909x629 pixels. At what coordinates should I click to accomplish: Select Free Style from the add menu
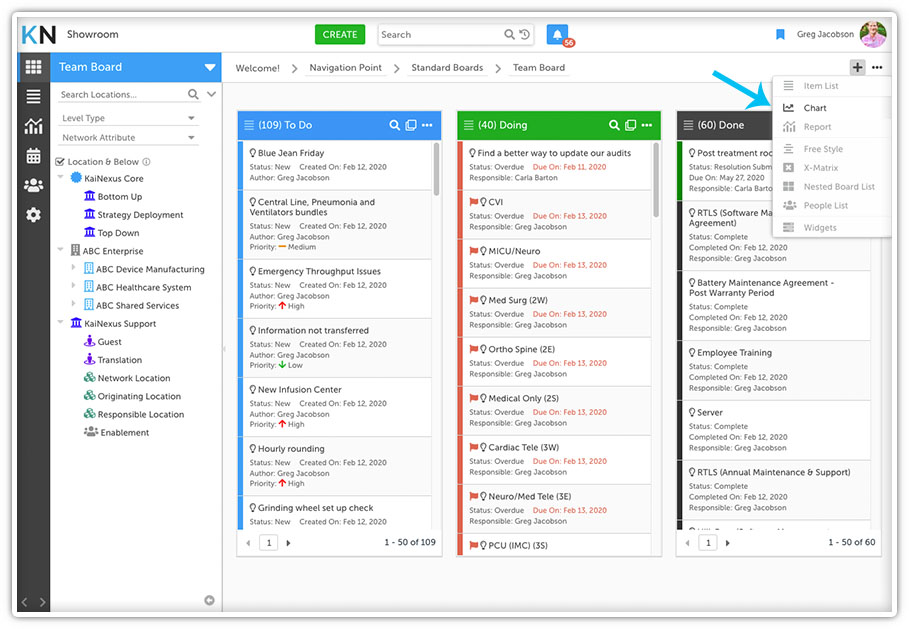(832, 149)
